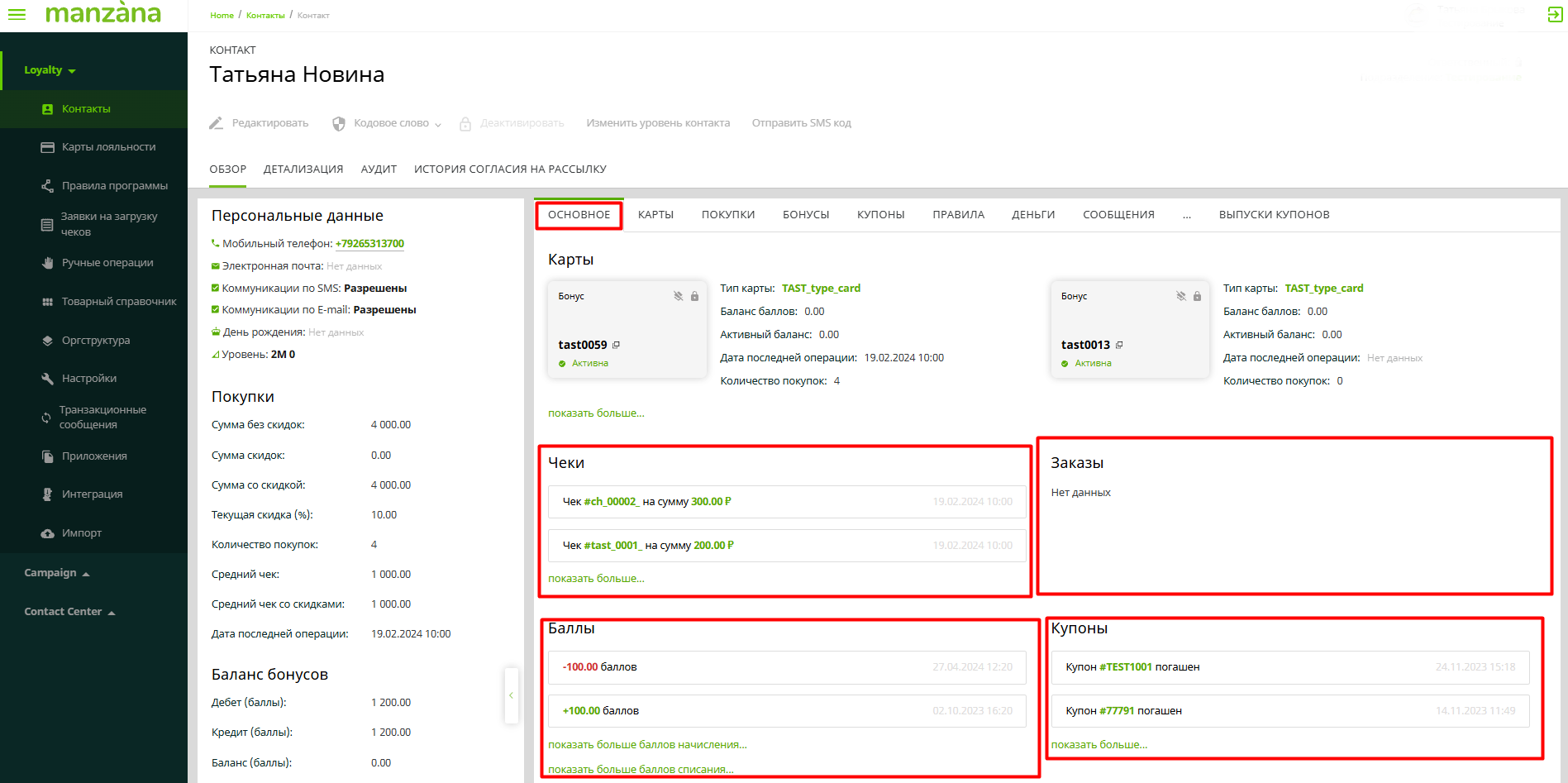Click the shield icon for Кодовое слово
This screenshot has width=1568, height=783.
click(339, 123)
